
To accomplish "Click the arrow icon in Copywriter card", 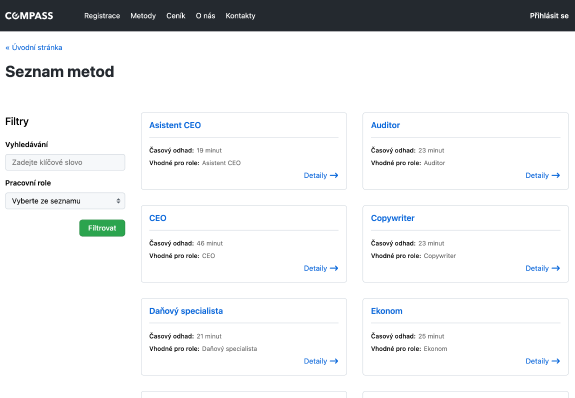I will [x=556, y=268].
